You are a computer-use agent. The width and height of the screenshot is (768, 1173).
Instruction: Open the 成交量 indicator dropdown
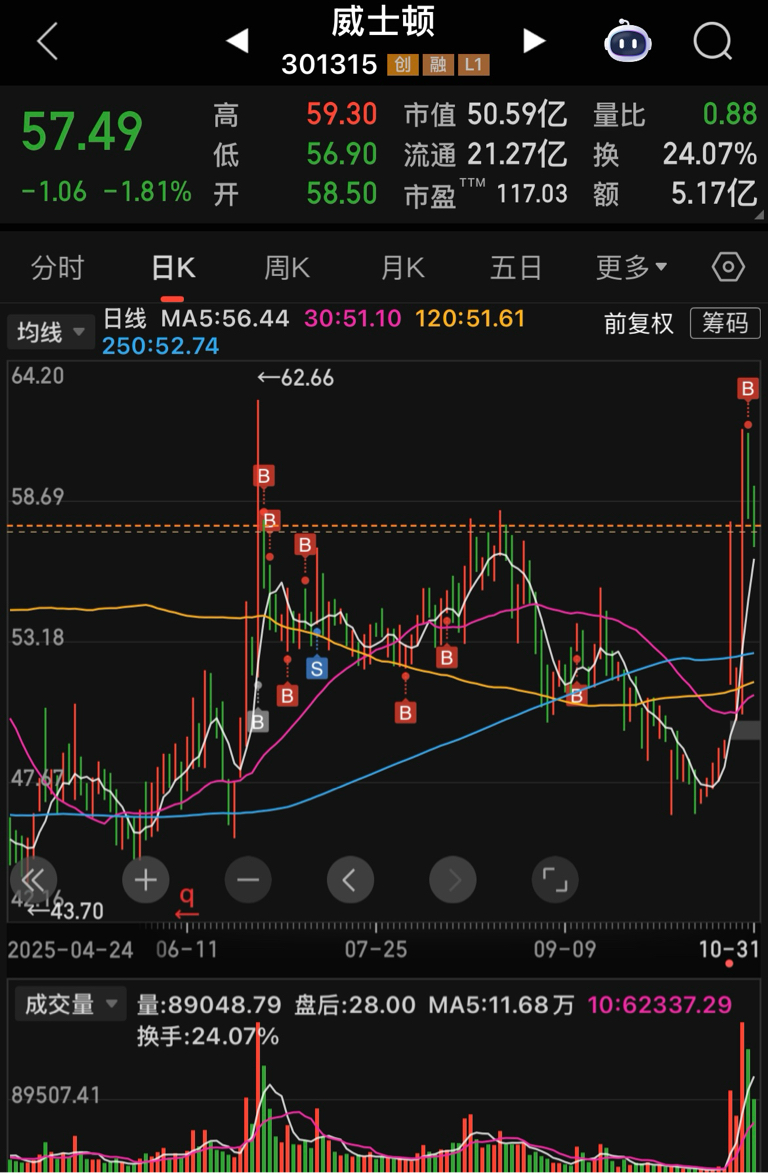(70, 1004)
